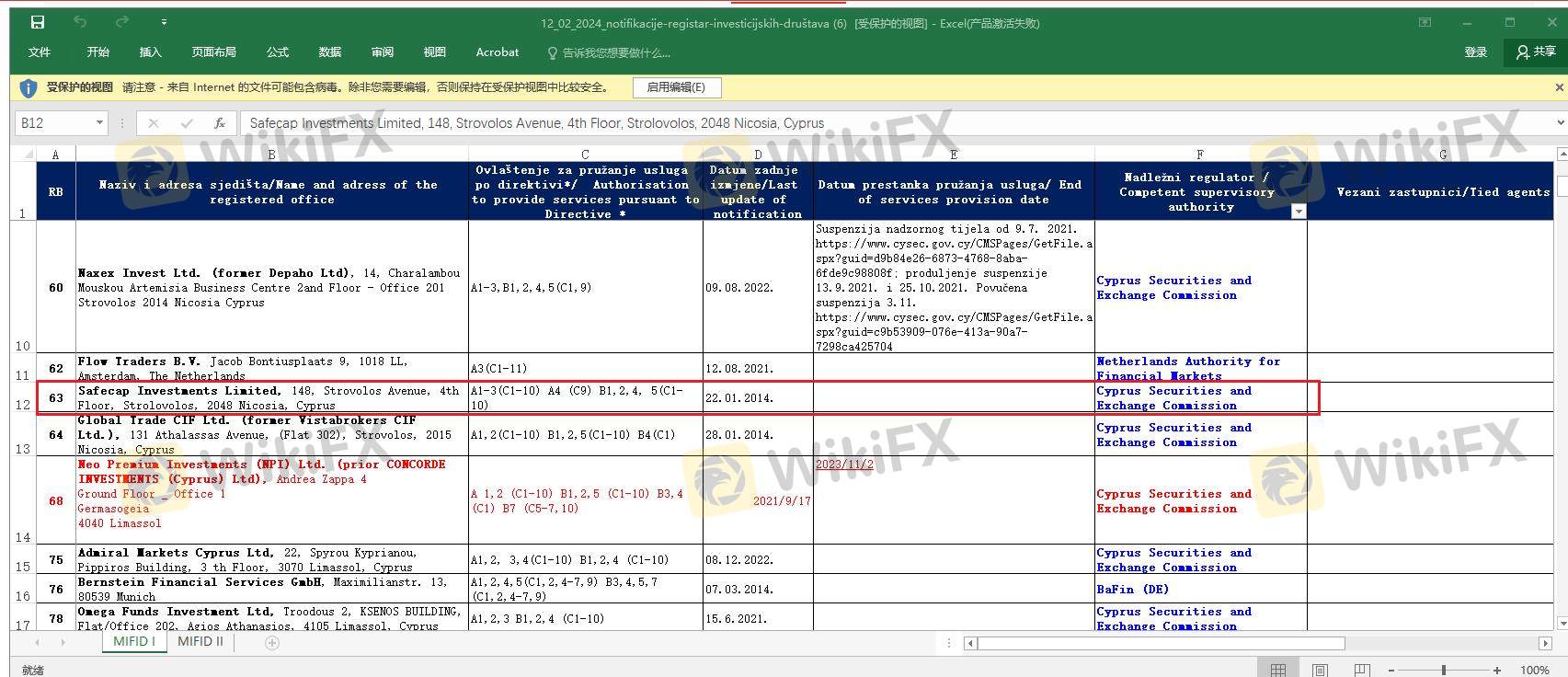Switch to the 插入 ribbon tab
Image resolution: width=1568 pixels, height=677 pixels.
[x=150, y=52]
